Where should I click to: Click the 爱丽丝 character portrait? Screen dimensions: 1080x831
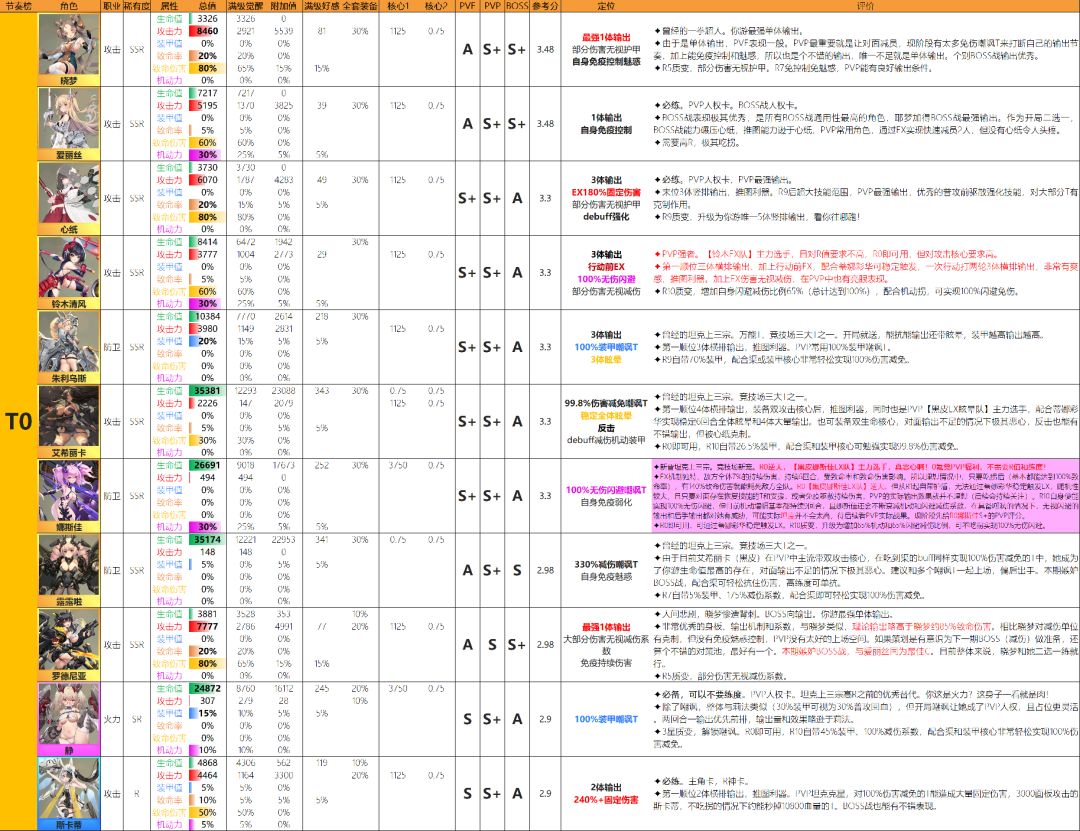[x=69, y=119]
